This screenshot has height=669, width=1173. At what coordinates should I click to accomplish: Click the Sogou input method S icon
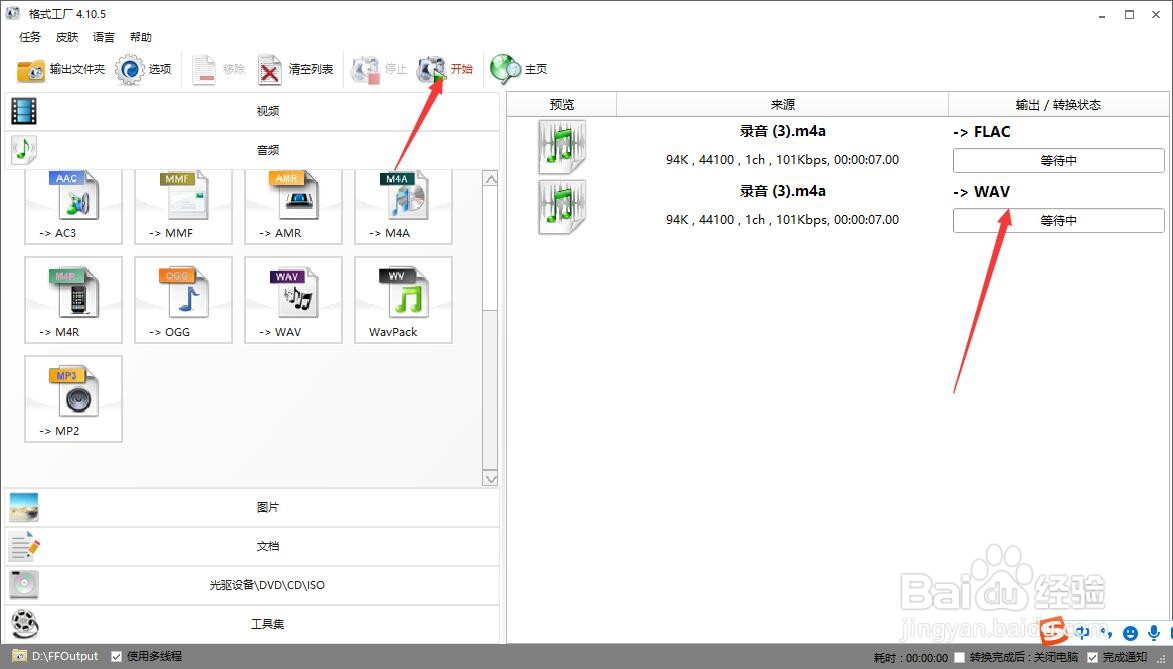[x=1053, y=630]
